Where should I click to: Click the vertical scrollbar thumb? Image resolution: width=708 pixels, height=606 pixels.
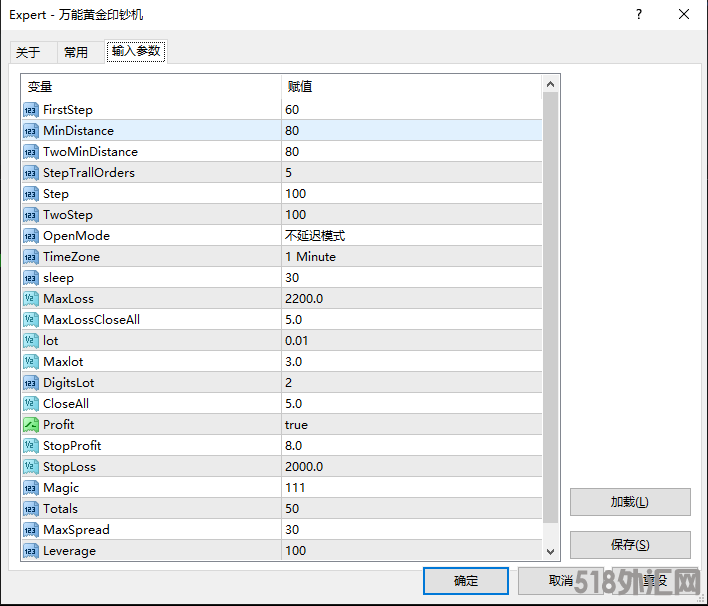point(550,307)
